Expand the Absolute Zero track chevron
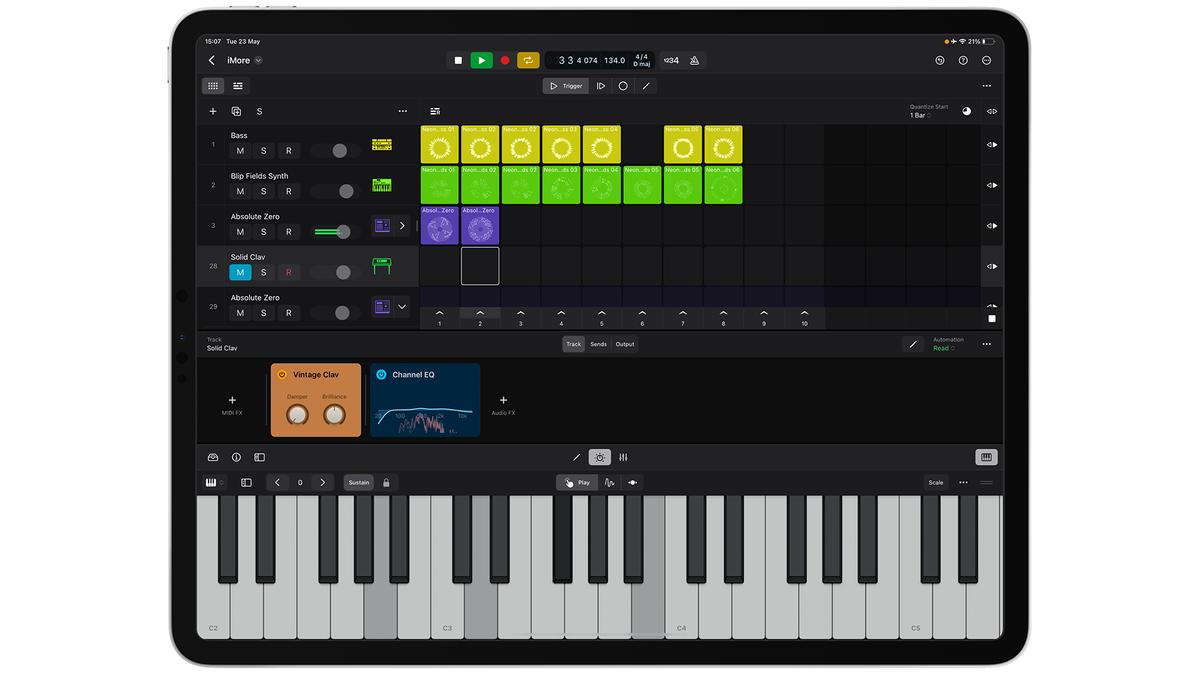Viewport: 1200px width, 675px height. pyautogui.click(x=403, y=226)
